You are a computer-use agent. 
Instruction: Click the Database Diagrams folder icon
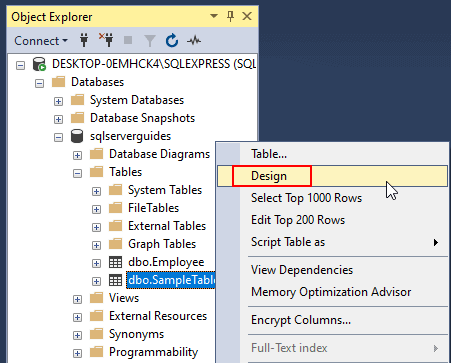click(x=96, y=154)
